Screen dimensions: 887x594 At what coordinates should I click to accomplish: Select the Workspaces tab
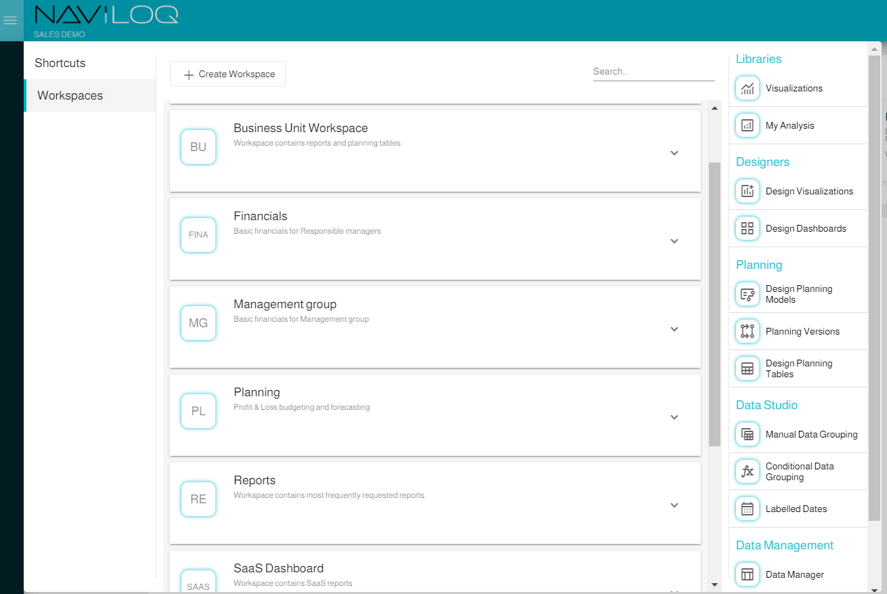[x=90, y=96]
